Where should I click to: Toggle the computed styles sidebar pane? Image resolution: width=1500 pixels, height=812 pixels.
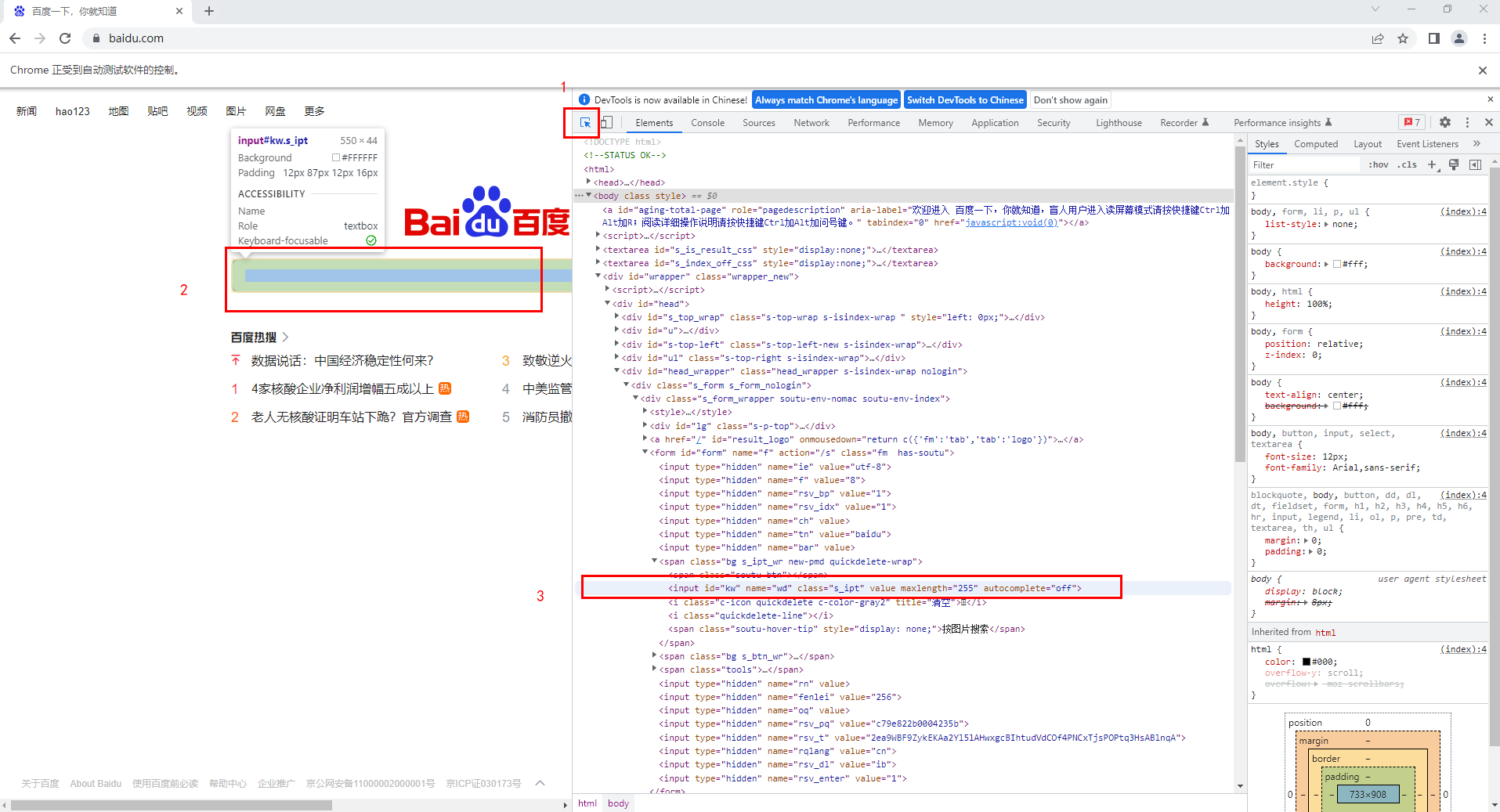point(1476,164)
